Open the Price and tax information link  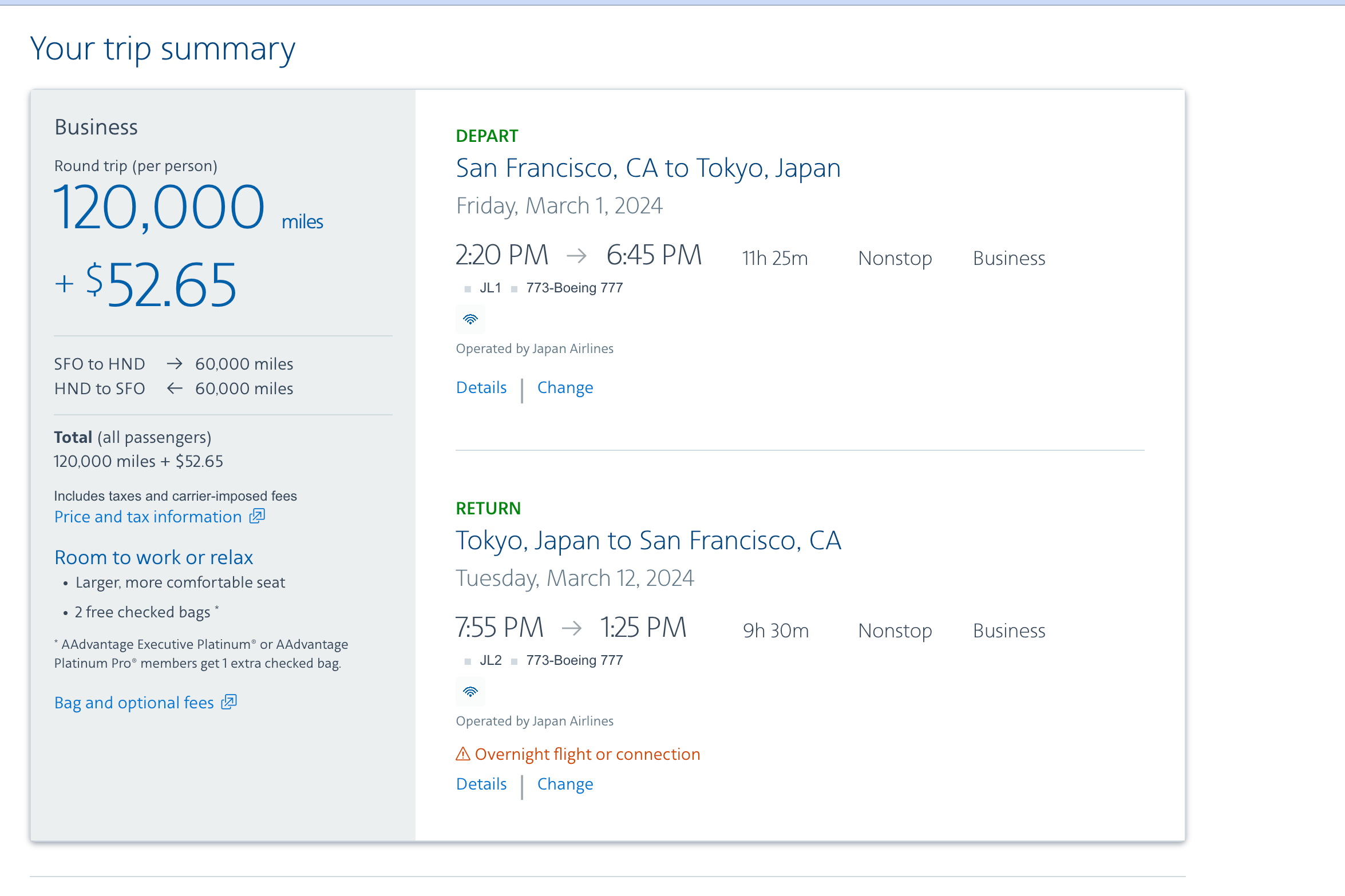[148, 517]
